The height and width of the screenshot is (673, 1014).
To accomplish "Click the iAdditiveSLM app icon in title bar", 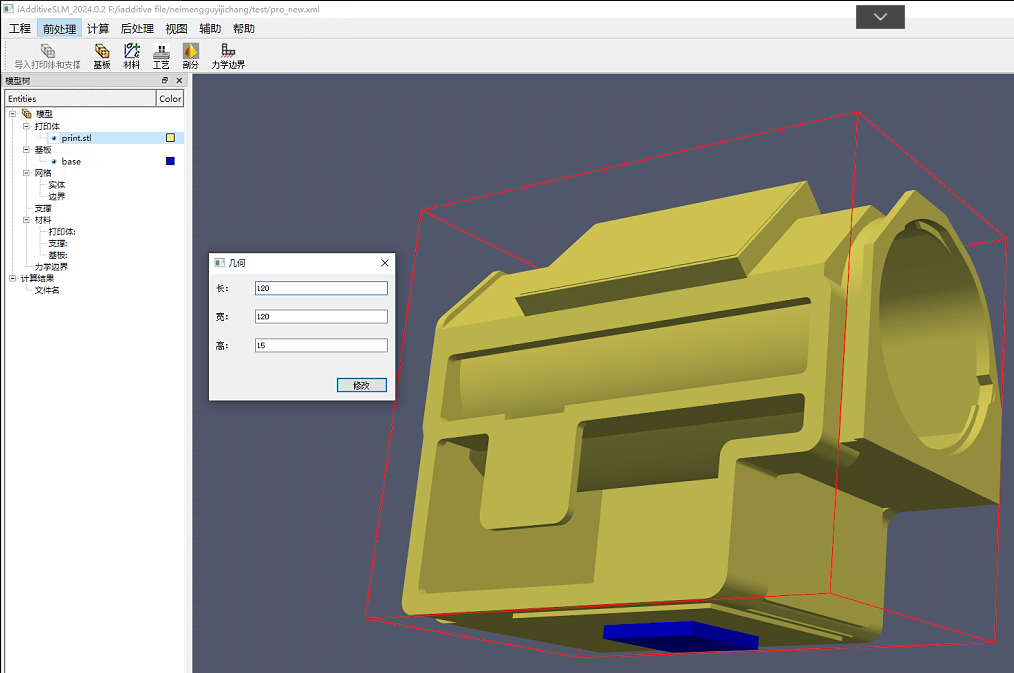I will [x=9, y=9].
